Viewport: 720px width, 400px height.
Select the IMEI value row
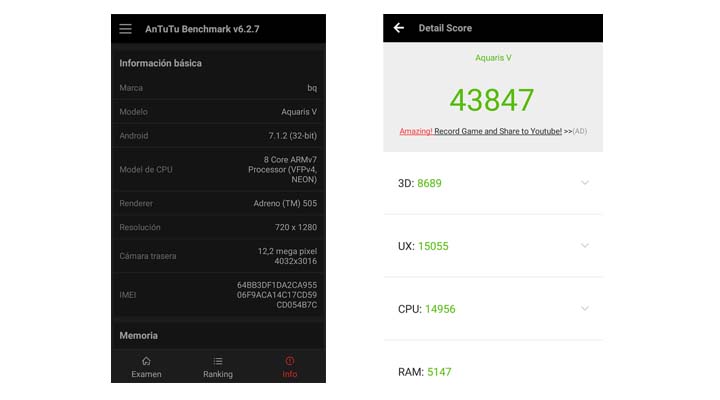[218, 295]
